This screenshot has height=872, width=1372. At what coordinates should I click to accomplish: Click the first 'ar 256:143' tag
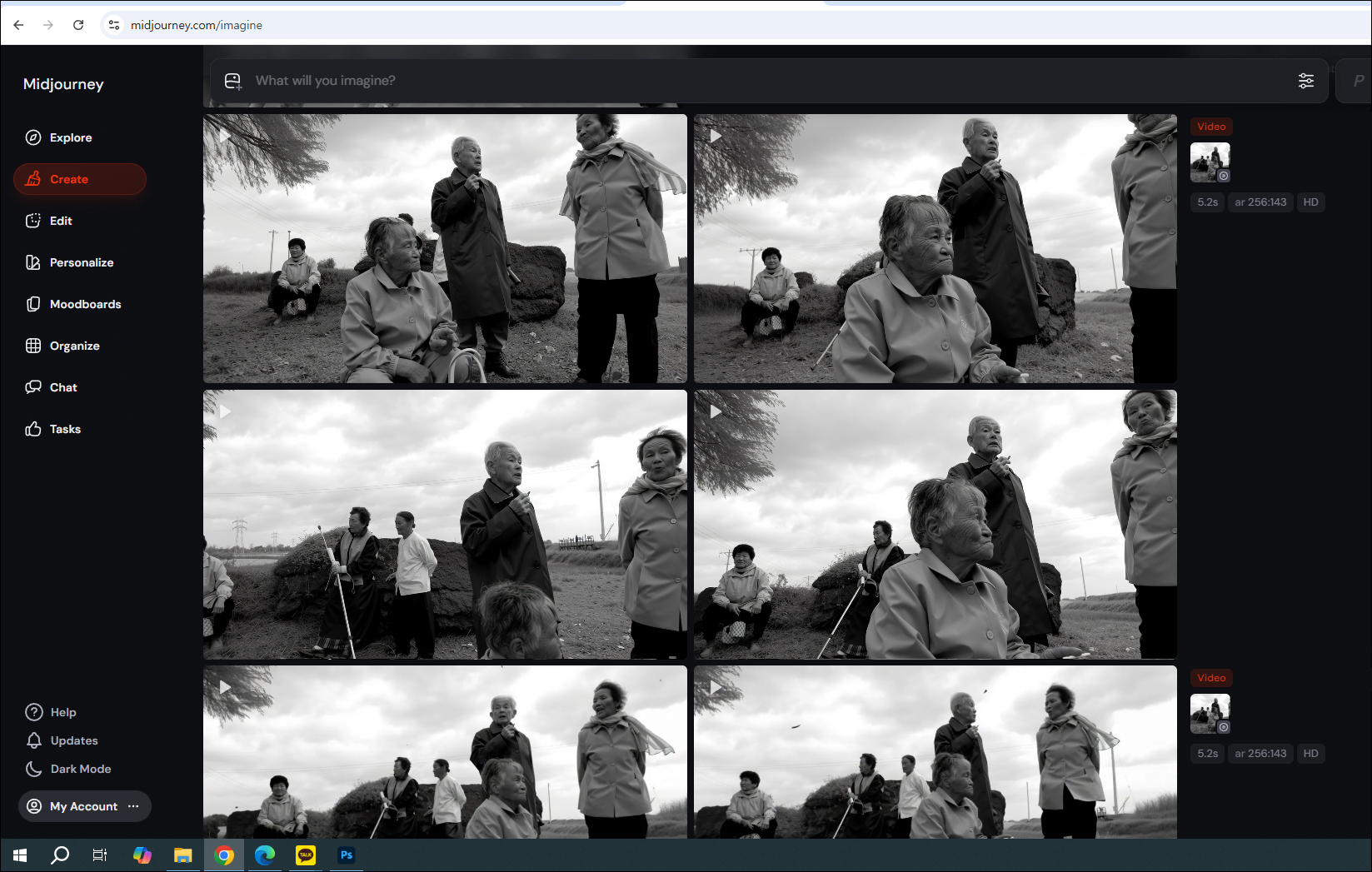point(1260,202)
